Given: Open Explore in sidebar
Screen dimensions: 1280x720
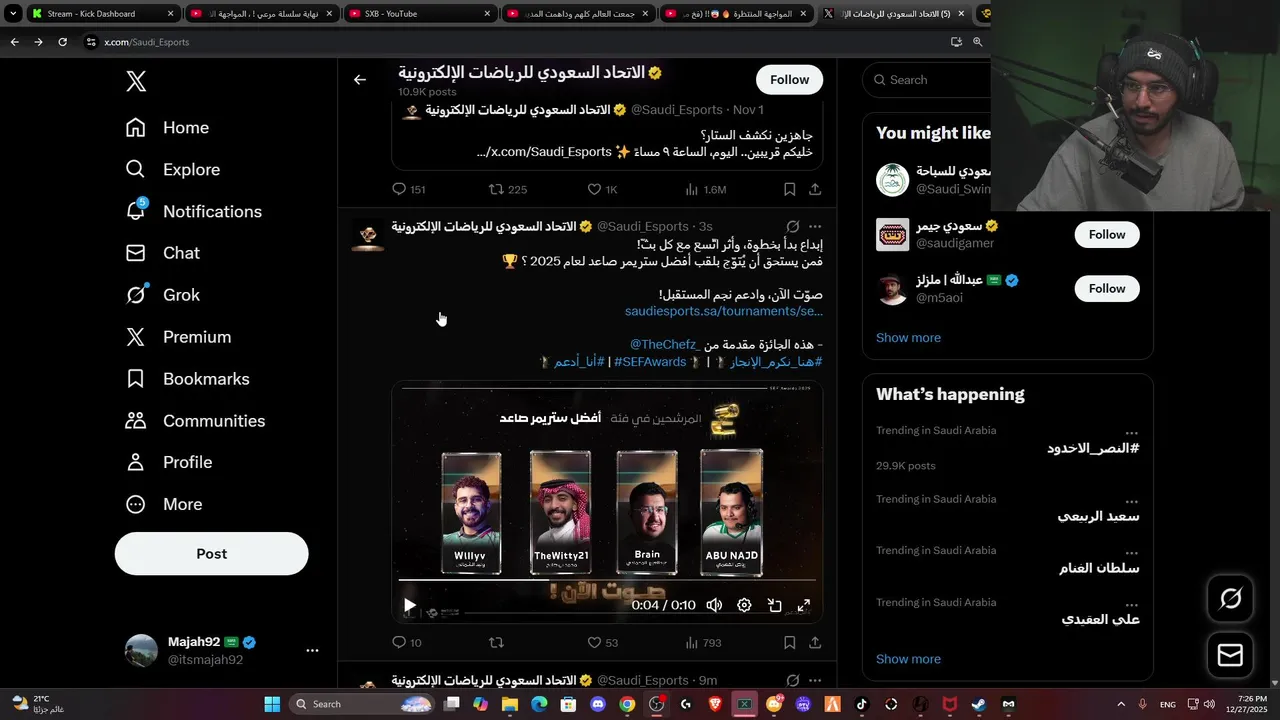Looking at the screenshot, I should (172, 170).
